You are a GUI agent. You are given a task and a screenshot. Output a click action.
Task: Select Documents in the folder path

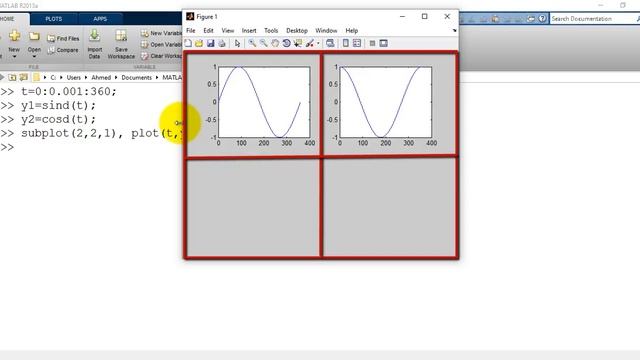(x=136, y=78)
